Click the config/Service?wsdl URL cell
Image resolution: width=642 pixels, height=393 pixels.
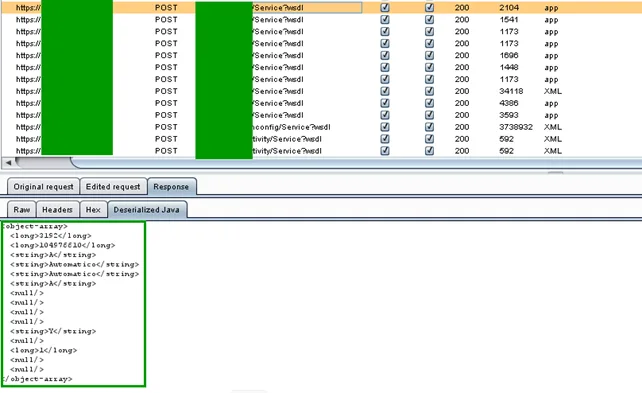click(x=292, y=127)
